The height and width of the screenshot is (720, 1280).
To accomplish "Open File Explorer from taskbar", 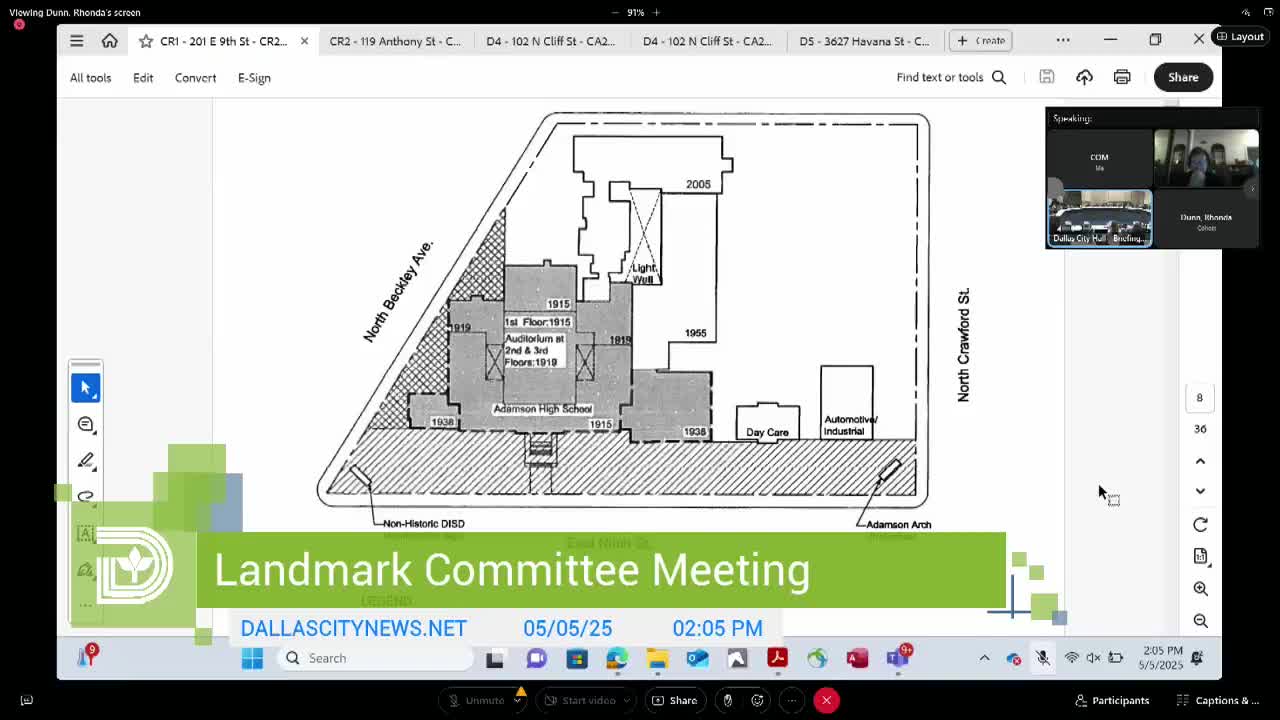I will click(x=657, y=658).
